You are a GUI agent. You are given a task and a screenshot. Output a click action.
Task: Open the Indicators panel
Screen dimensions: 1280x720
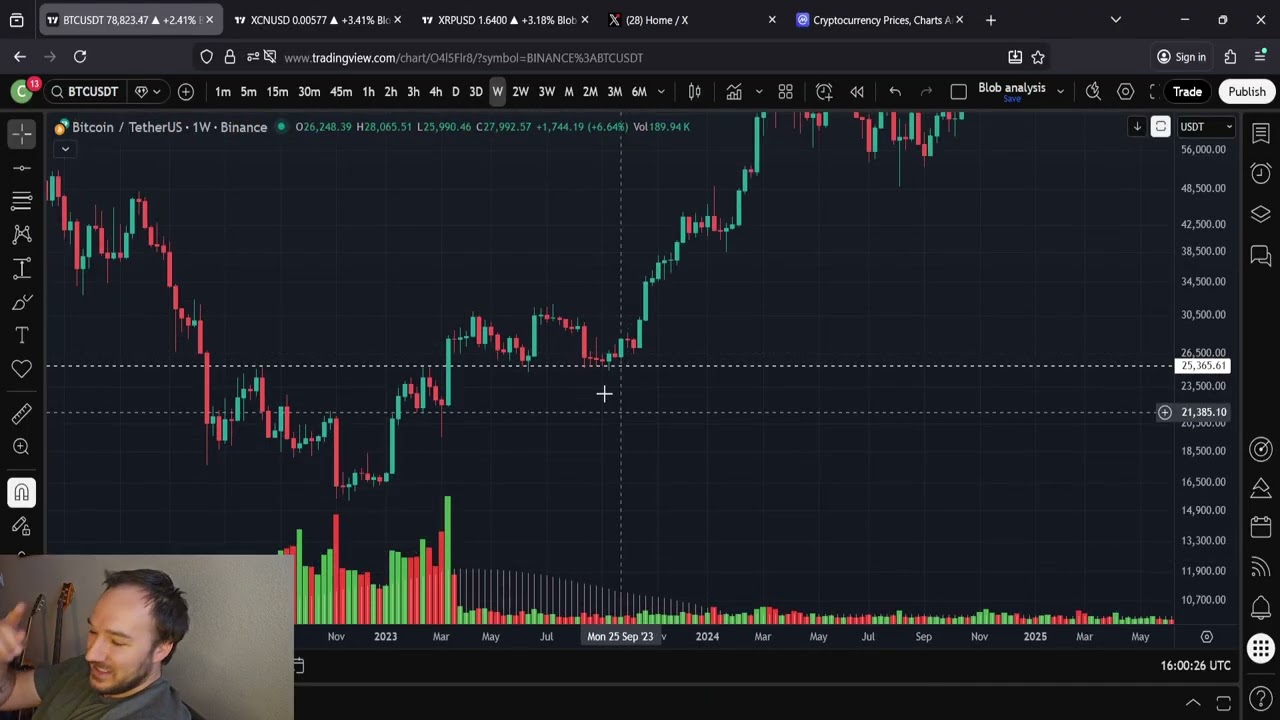pyautogui.click(x=734, y=92)
